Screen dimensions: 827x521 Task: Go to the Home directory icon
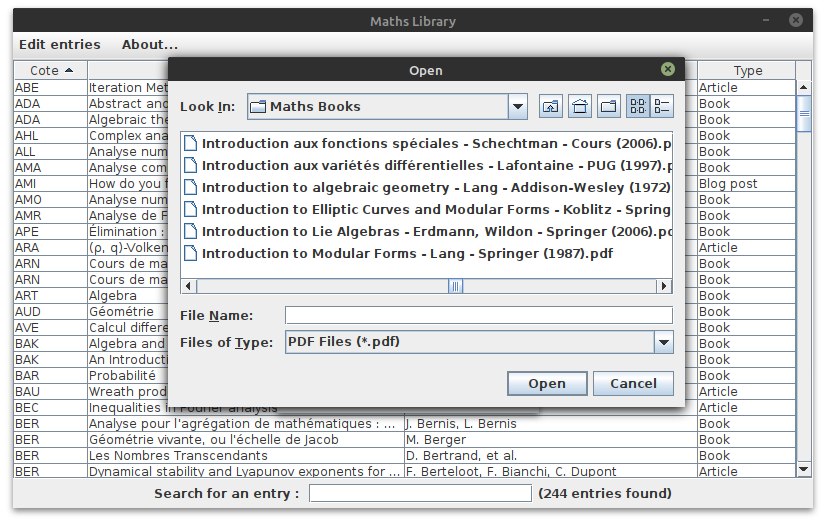[580, 107]
